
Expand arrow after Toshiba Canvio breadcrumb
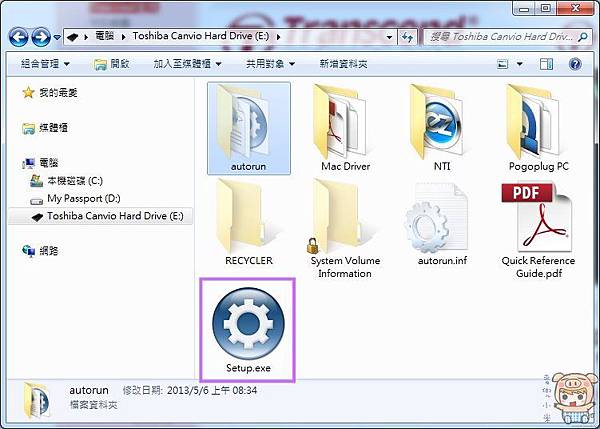point(278,37)
